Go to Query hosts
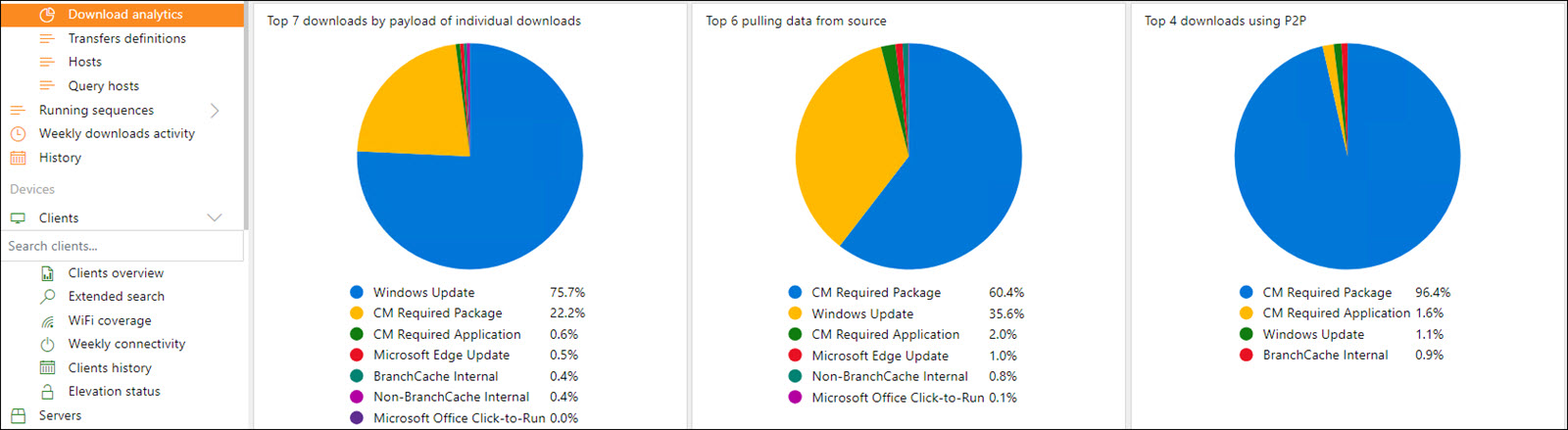Screen dimensions: 1568x430 (x=103, y=86)
